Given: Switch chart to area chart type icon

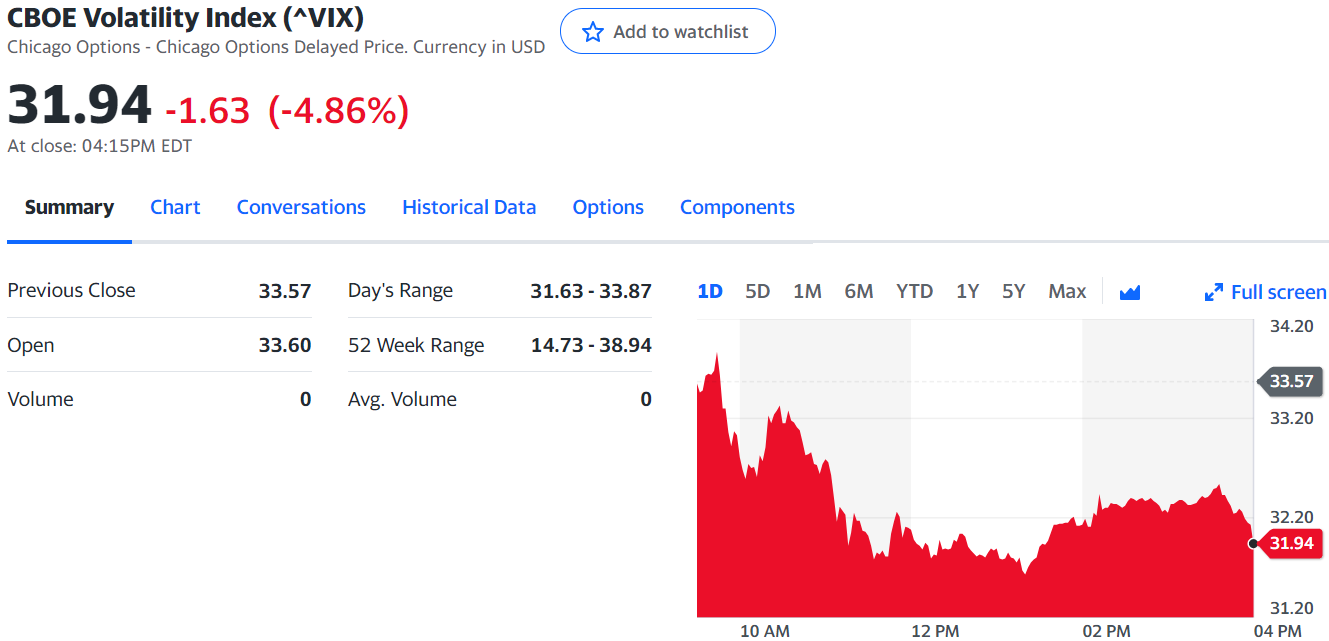Looking at the screenshot, I should pyautogui.click(x=1130, y=292).
